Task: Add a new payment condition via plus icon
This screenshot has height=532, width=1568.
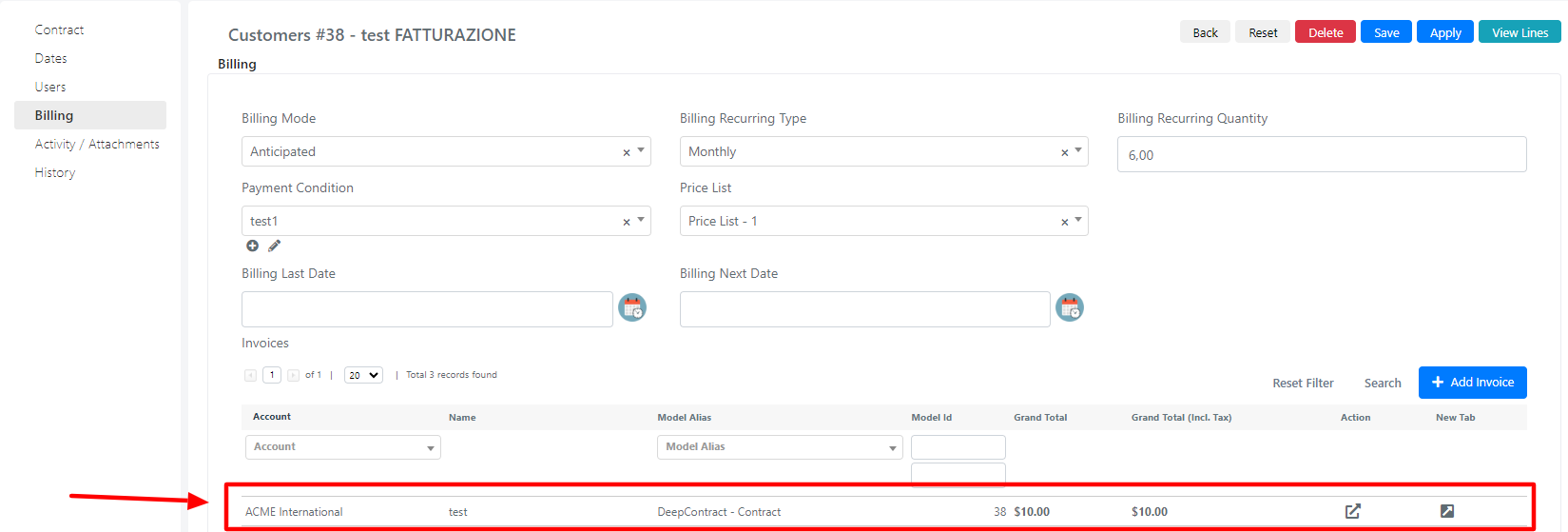Action: [252, 246]
